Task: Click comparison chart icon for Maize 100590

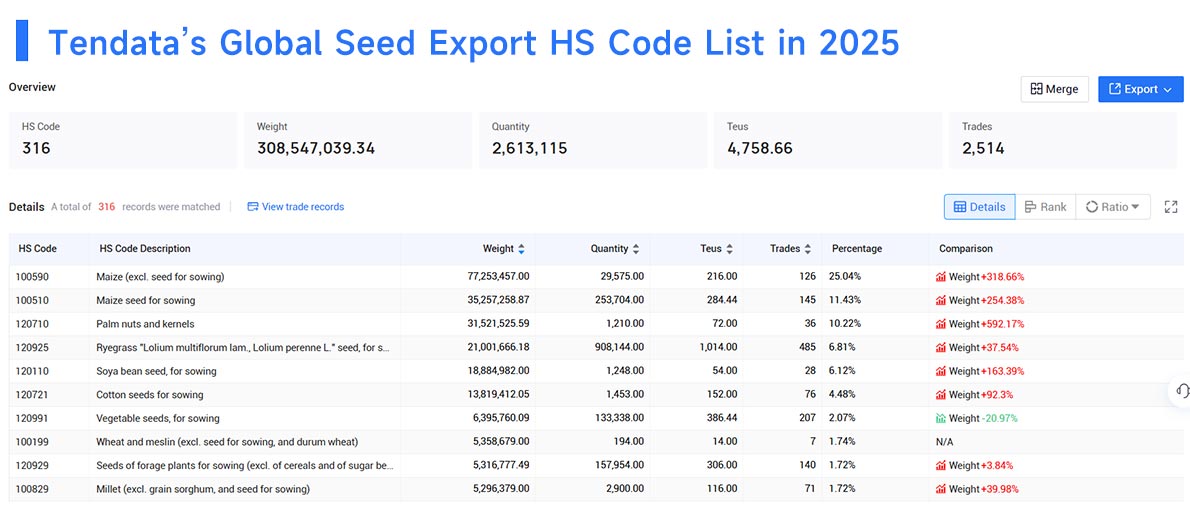Action: (x=941, y=277)
